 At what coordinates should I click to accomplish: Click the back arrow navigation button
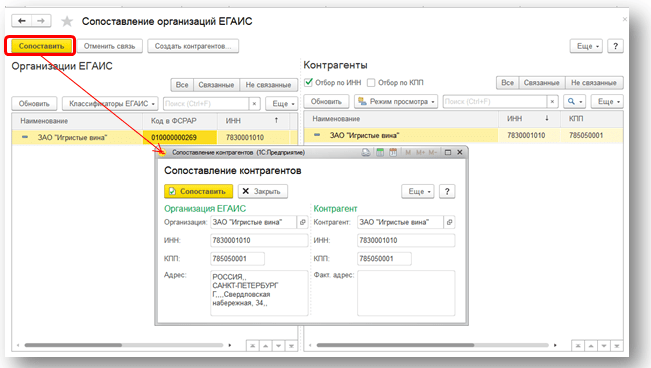point(22,21)
